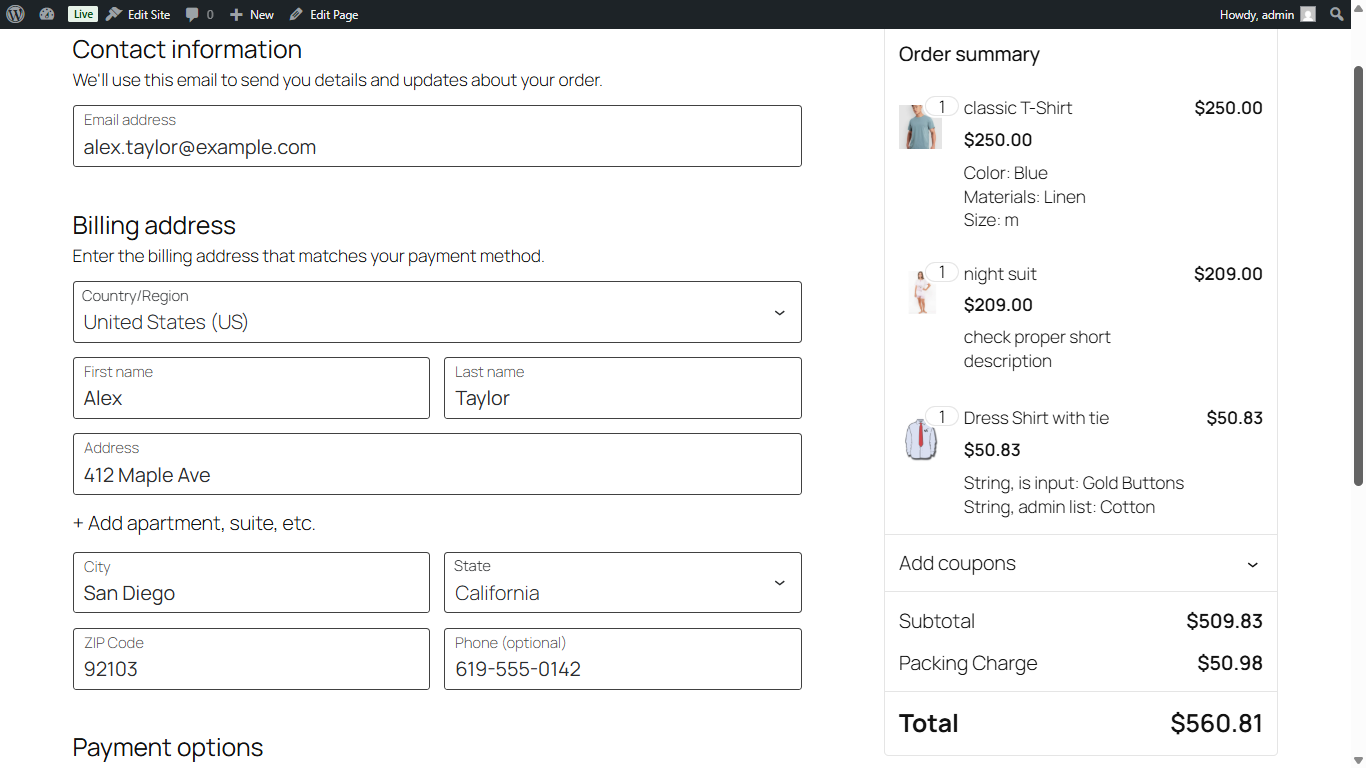Click the comments bubble icon
This screenshot has width=1366, height=768.
click(193, 14)
